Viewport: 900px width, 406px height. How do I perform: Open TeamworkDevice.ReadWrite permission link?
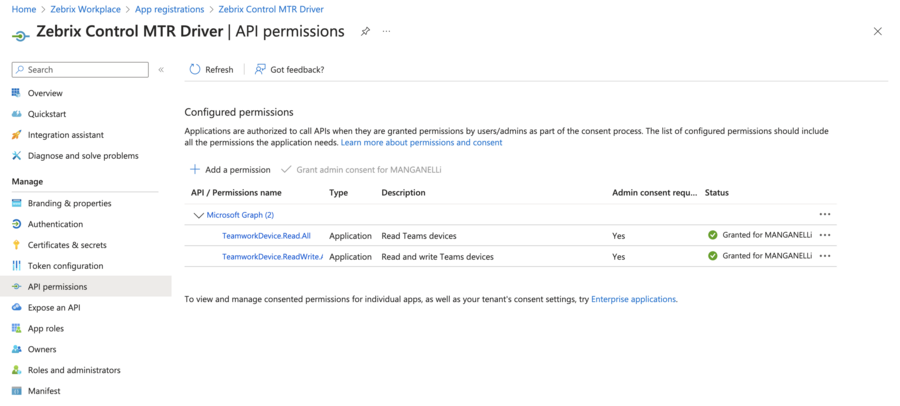(273, 257)
